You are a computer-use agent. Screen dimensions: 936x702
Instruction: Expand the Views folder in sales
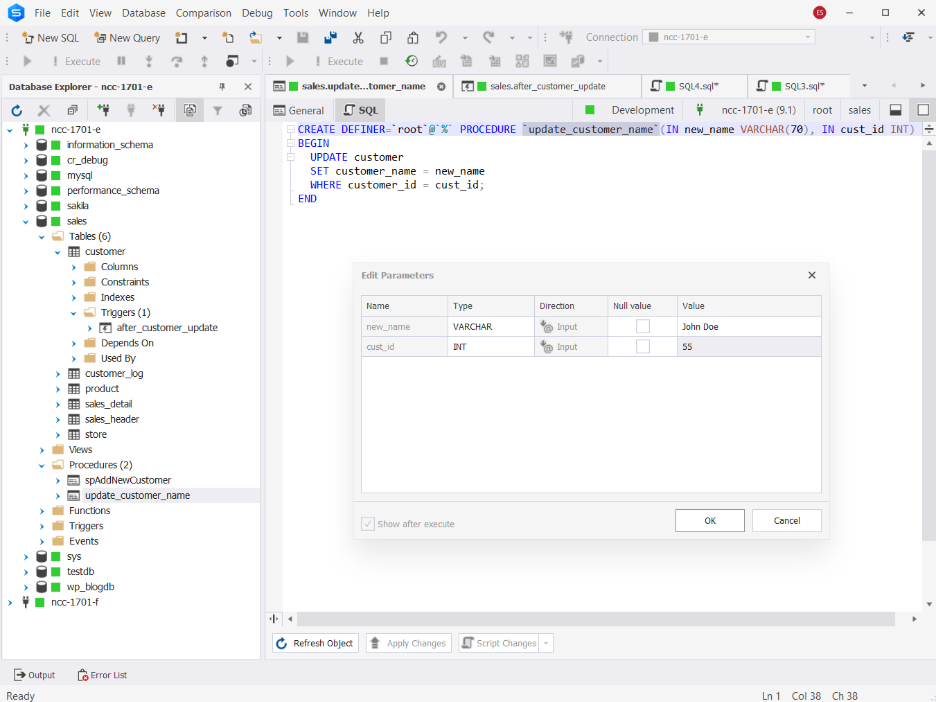click(42, 449)
